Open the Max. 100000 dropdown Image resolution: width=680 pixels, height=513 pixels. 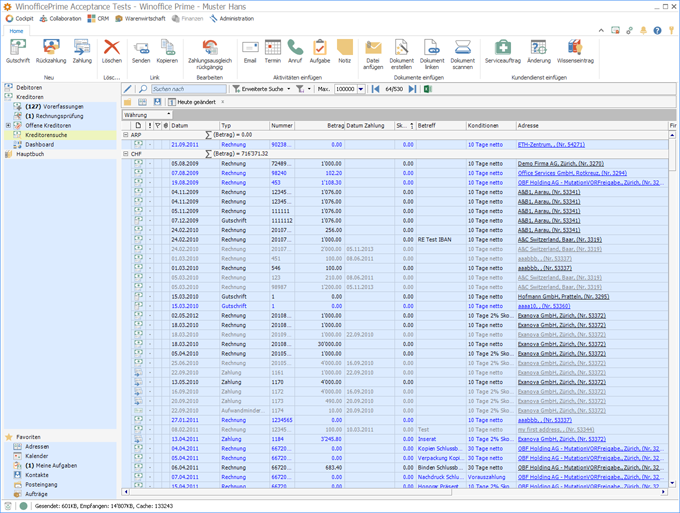361,89
